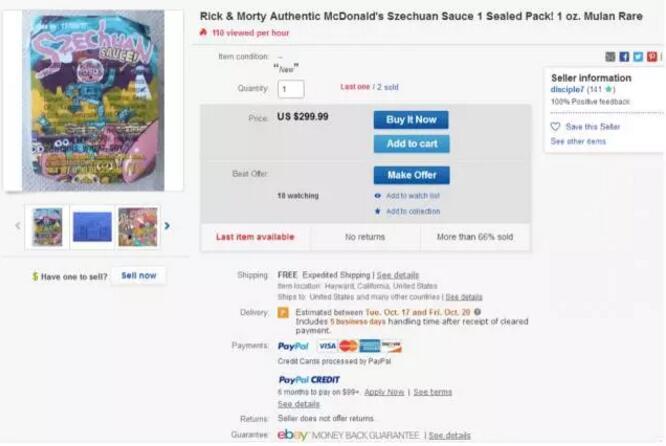
Task: Click the Sell now button
Action: tap(139, 275)
